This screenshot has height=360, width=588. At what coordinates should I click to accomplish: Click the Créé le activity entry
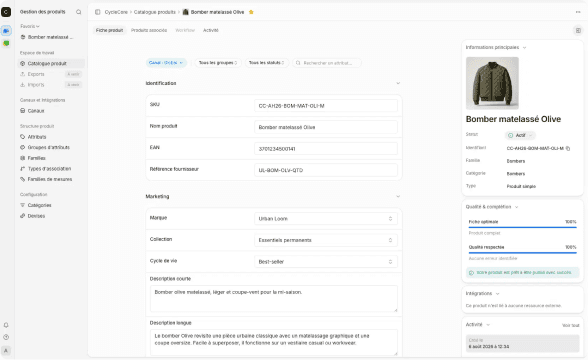522,343
